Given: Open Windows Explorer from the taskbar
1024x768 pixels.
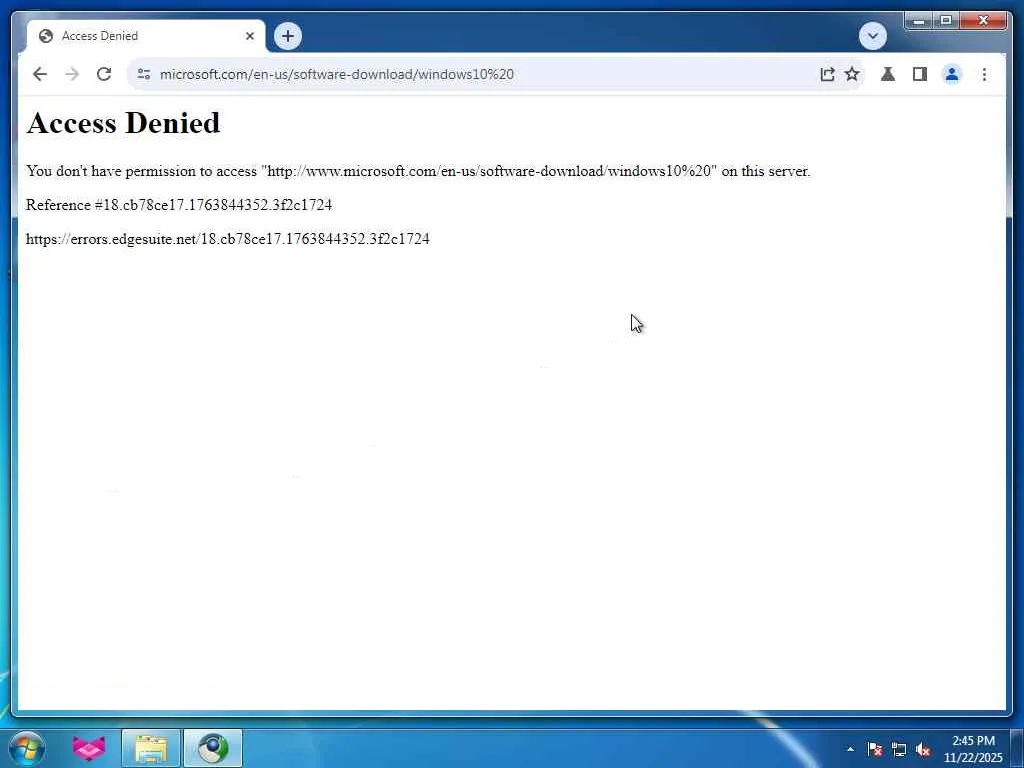Looking at the screenshot, I should 151,748.
